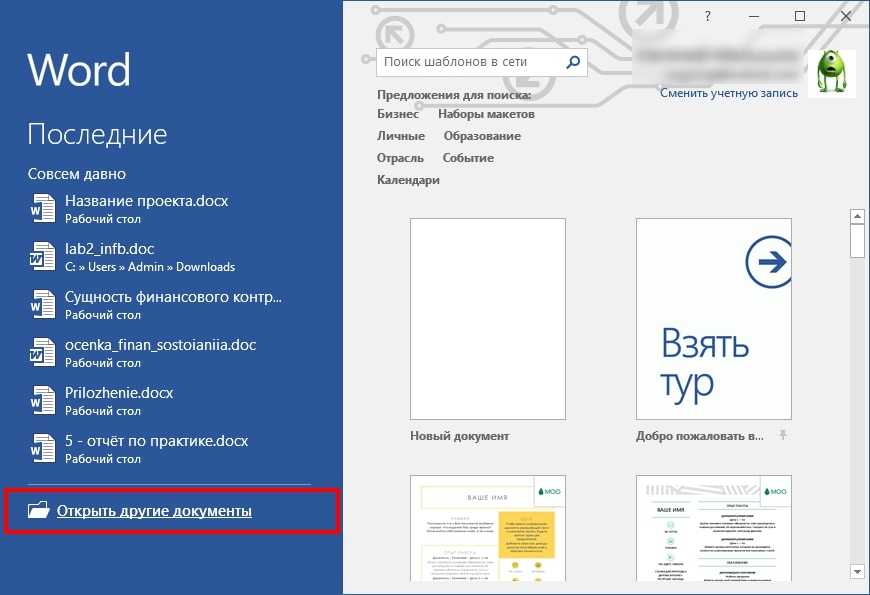Viewport: 870px width, 595px height.
Task: Click the green monster account avatar
Action: (831, 73)
